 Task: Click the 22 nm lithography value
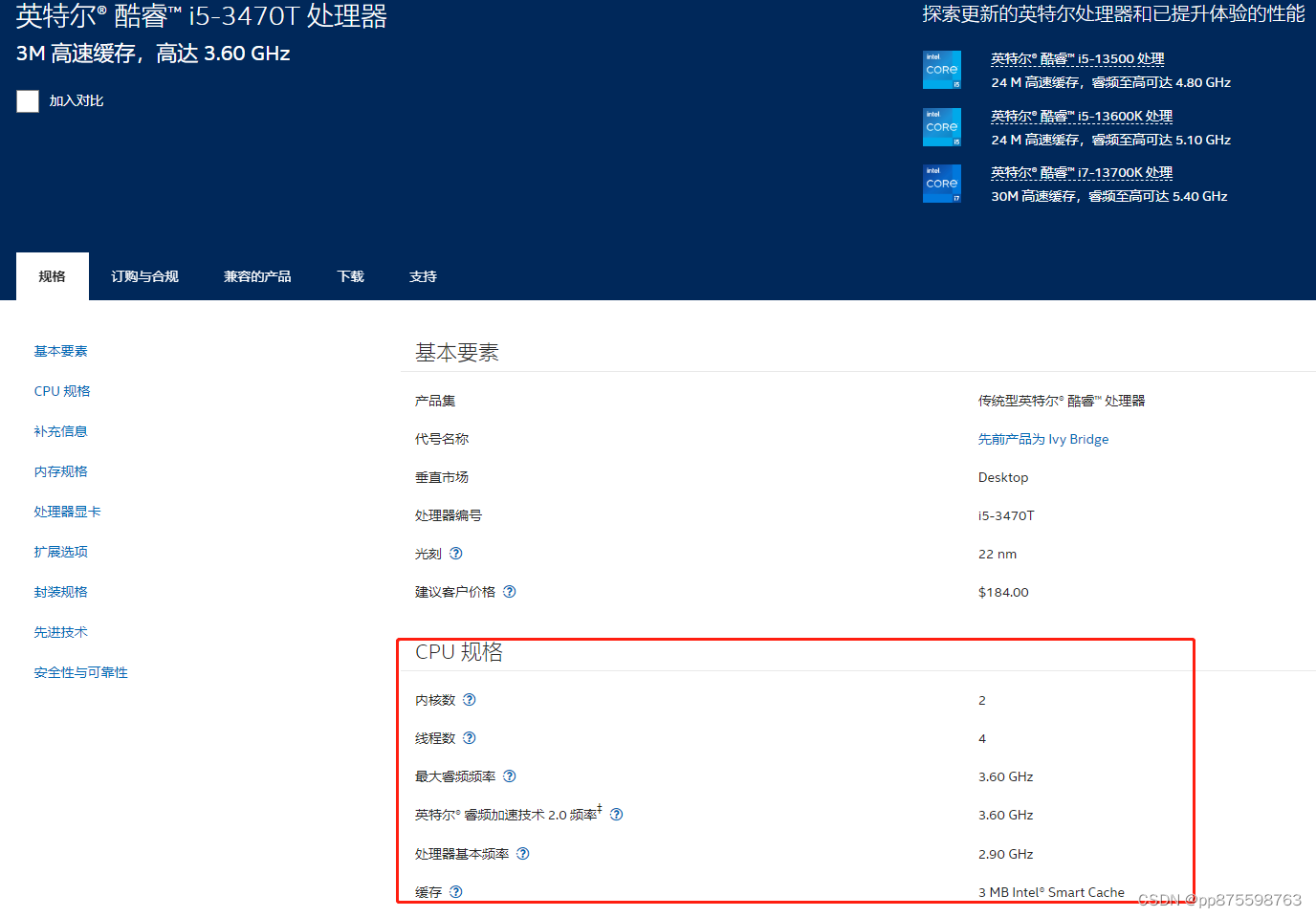998,554
